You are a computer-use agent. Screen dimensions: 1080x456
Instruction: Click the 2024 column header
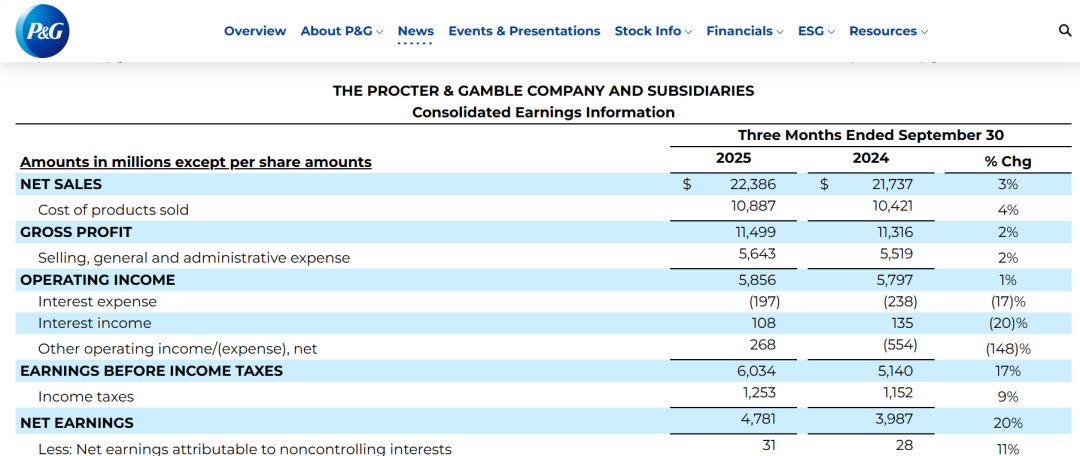tap(870, 158)
